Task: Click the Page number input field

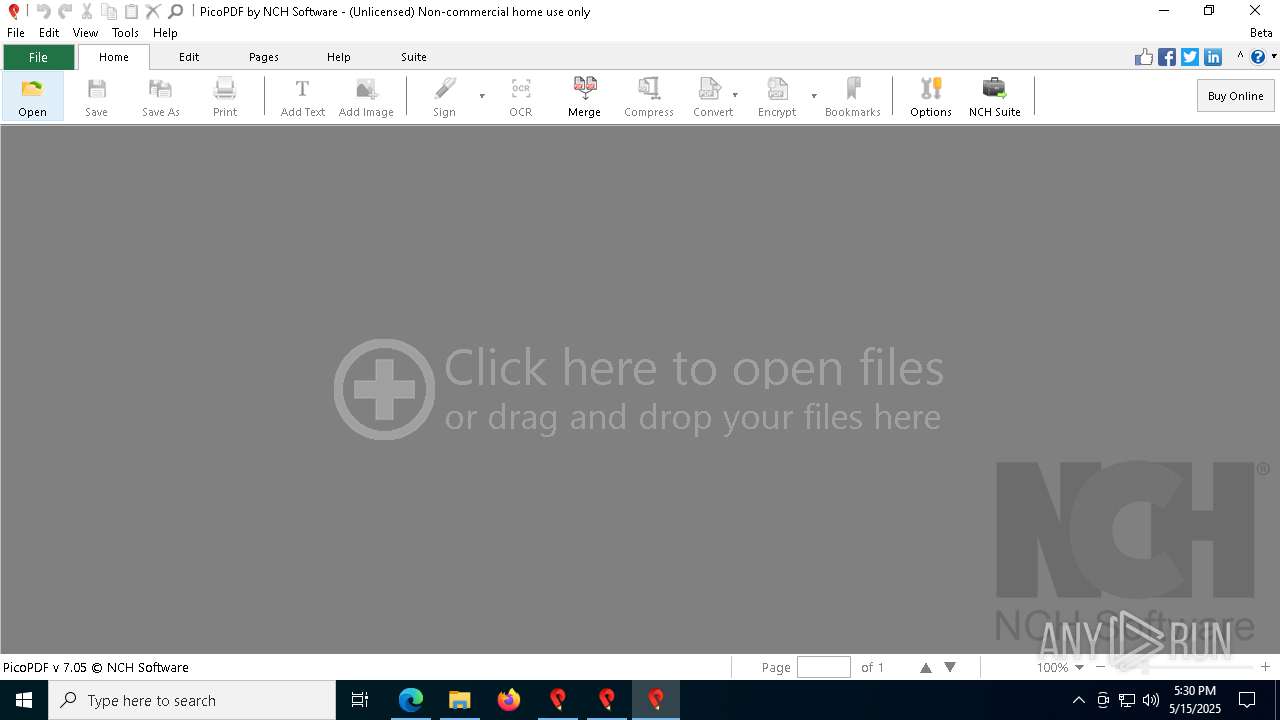Action: [x=824, y=667]
